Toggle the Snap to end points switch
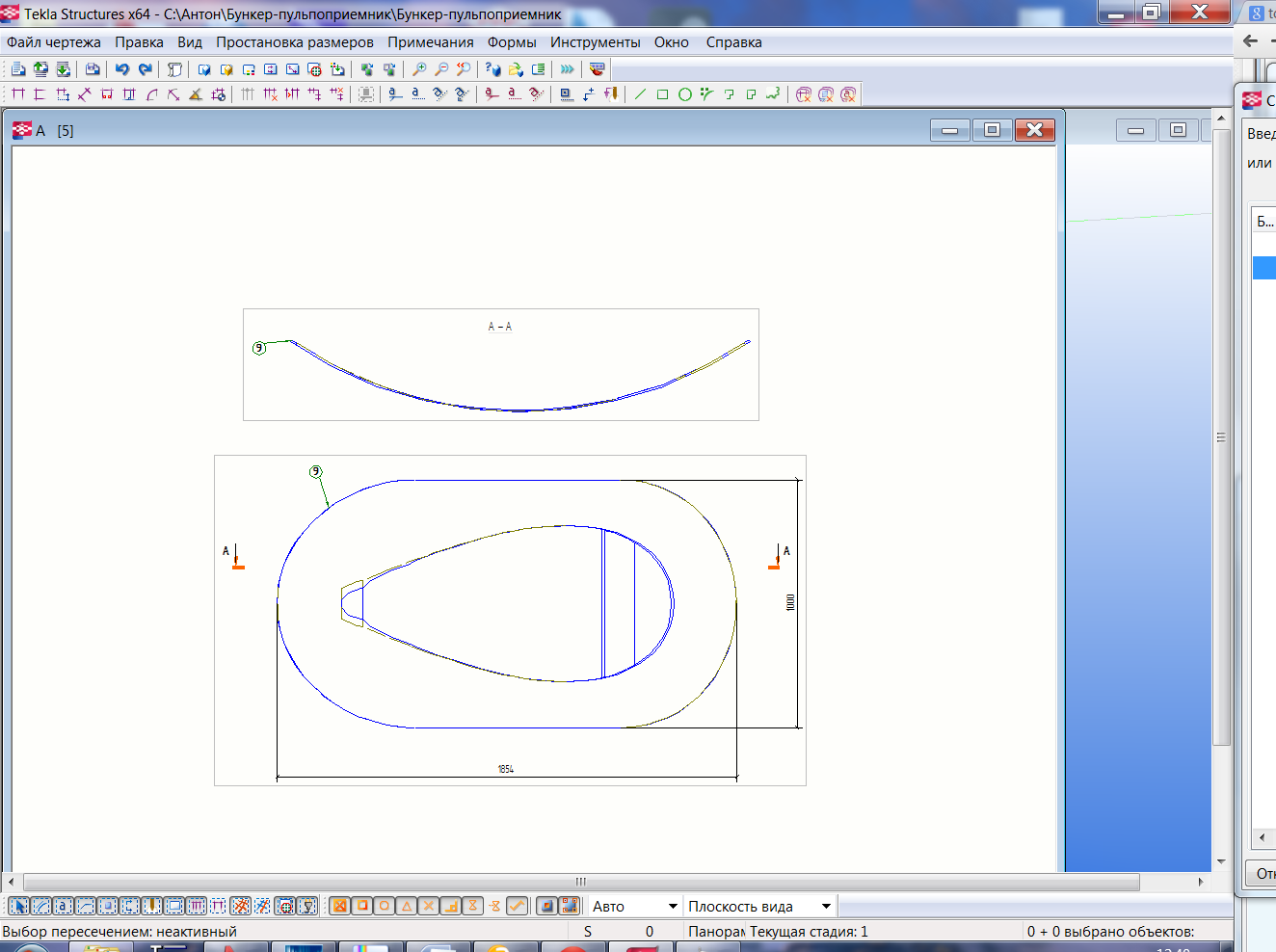Screen dimensions: 1276x952 (x=362, y=906)
